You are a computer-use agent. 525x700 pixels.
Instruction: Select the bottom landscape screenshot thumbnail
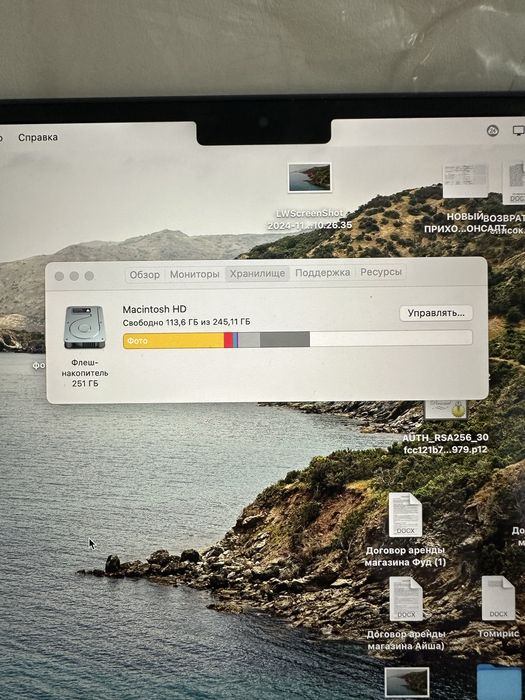(407, 683)
